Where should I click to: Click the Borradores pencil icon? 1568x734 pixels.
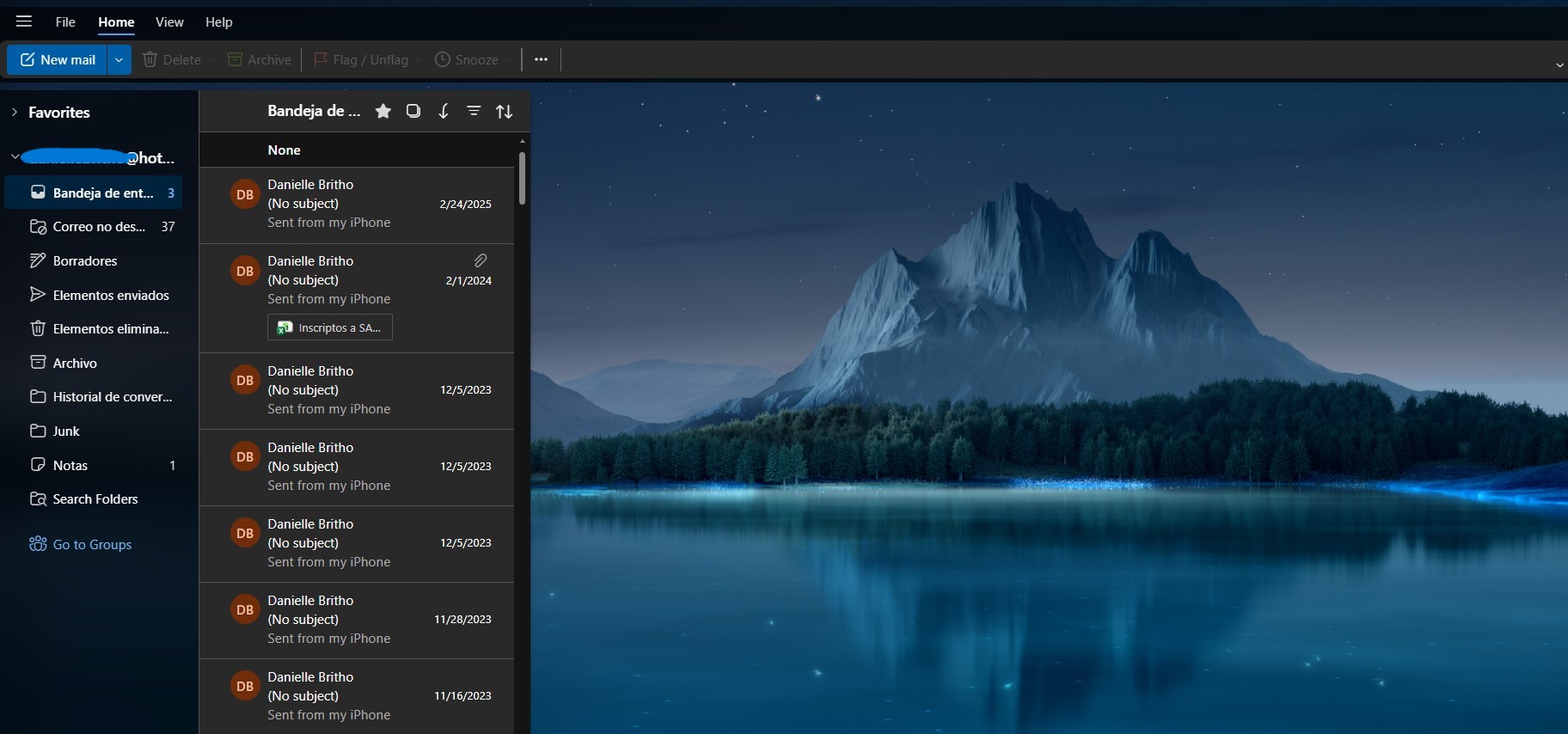38,260
